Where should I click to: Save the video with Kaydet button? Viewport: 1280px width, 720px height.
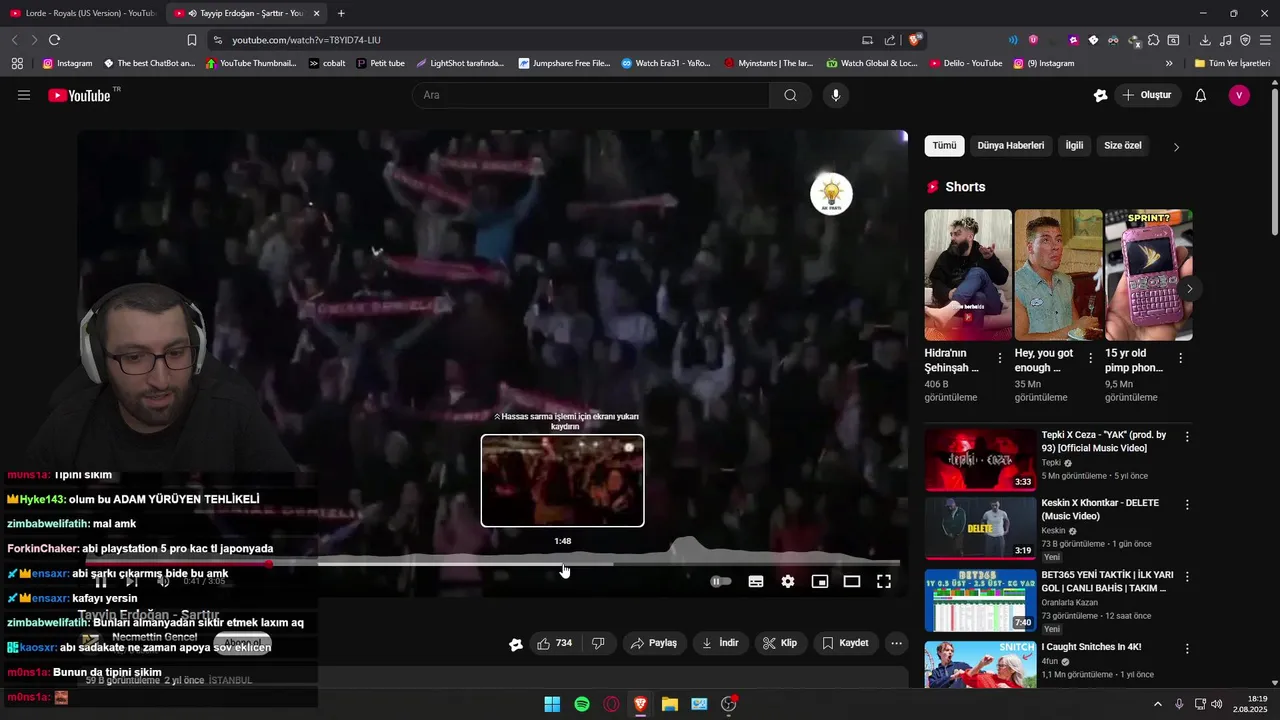tap(845, 643)
